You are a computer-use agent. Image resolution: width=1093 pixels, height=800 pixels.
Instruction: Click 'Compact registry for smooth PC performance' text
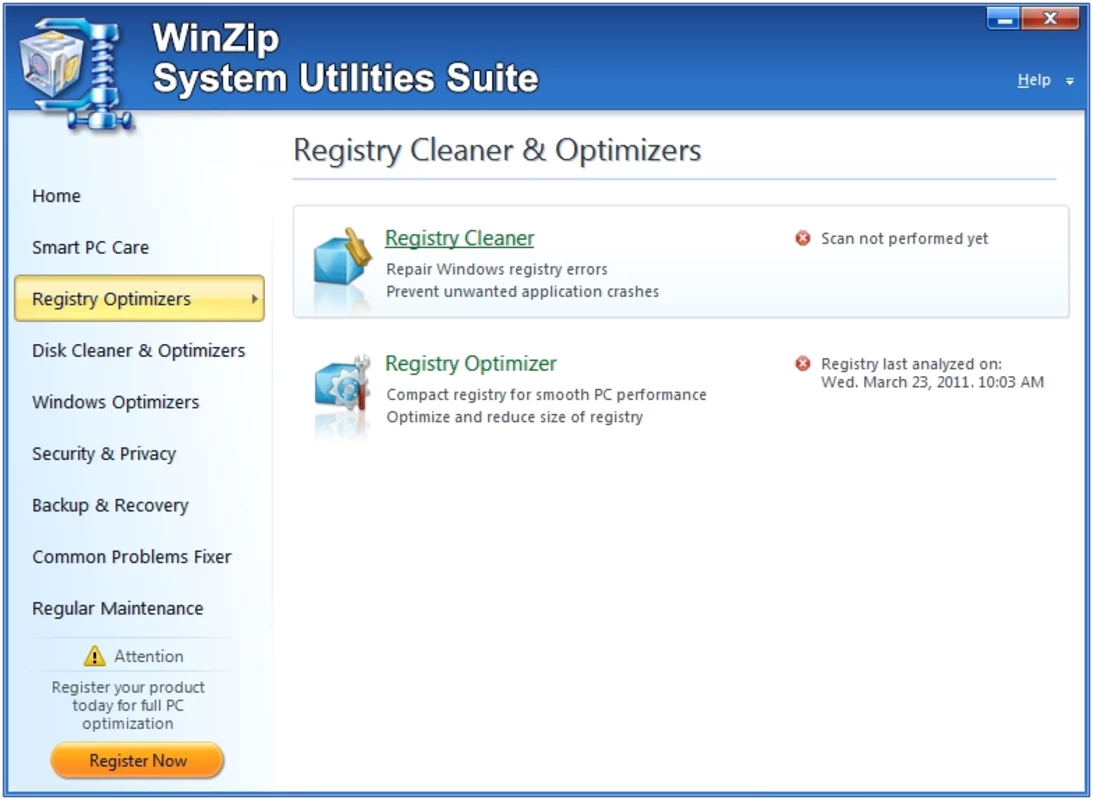[546, 394]
